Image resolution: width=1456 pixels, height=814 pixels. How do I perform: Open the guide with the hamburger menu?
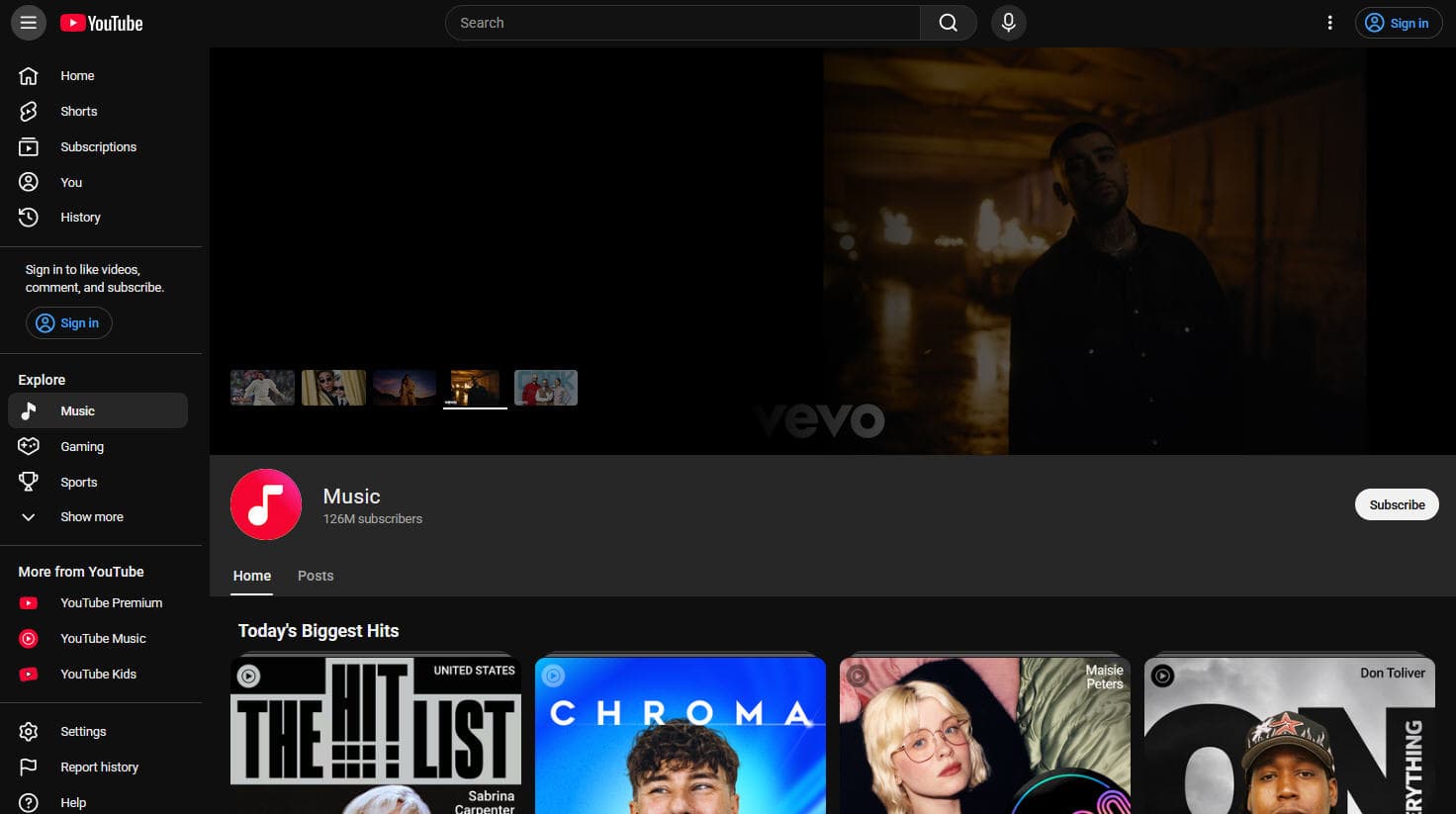28,22
